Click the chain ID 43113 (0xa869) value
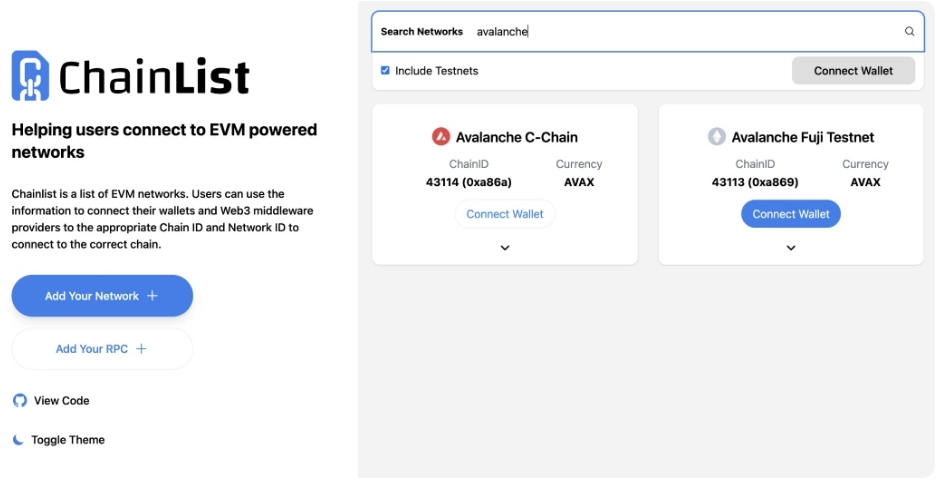This screenshot has width=936, height=480. pyautogui.click(x=755, y=182)
